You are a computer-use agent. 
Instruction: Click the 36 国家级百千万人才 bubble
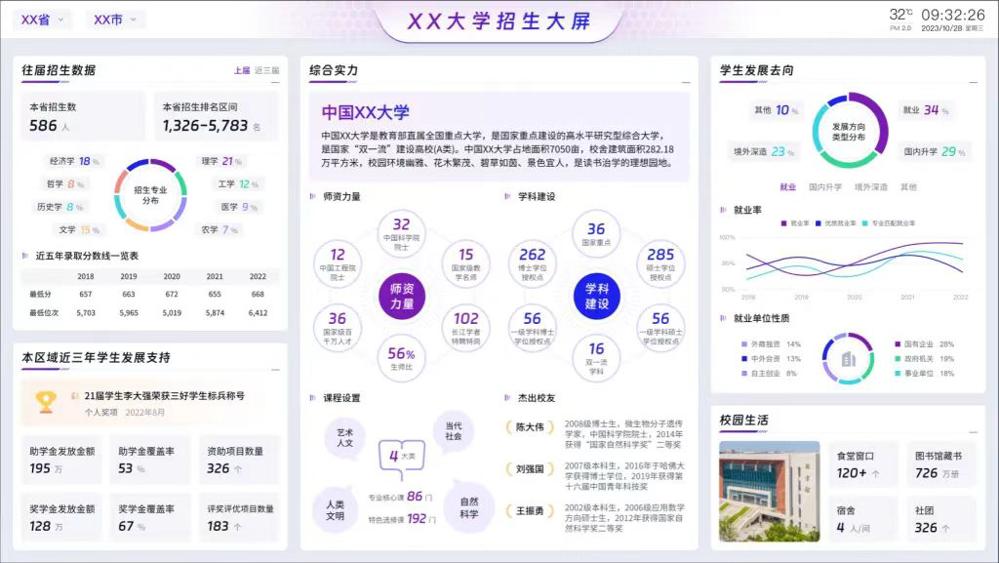[x=338, y=327]
